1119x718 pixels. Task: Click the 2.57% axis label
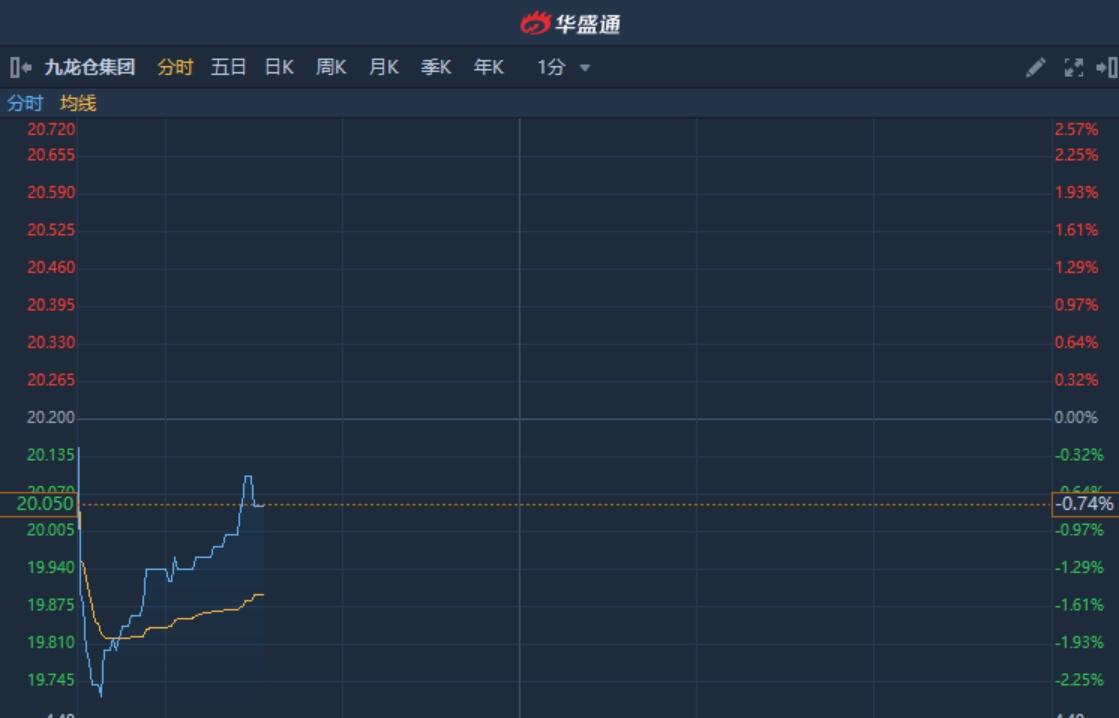(1076, 129)
